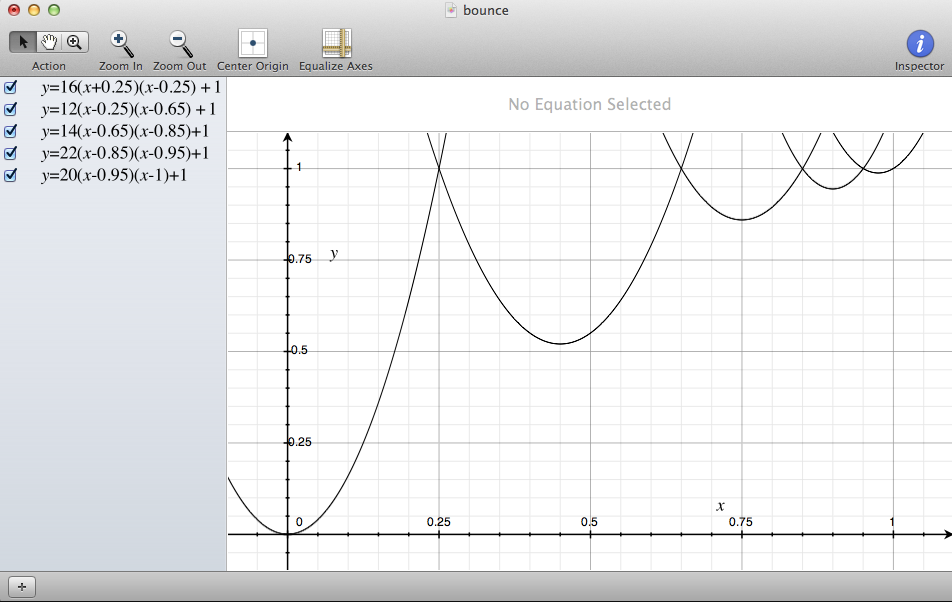Image resolution: width=952 pixels, height=602 pixels.
Task: Hide the y=14(x-0.65)(x-0.85)+1 curve
Action: coord(11,131)
